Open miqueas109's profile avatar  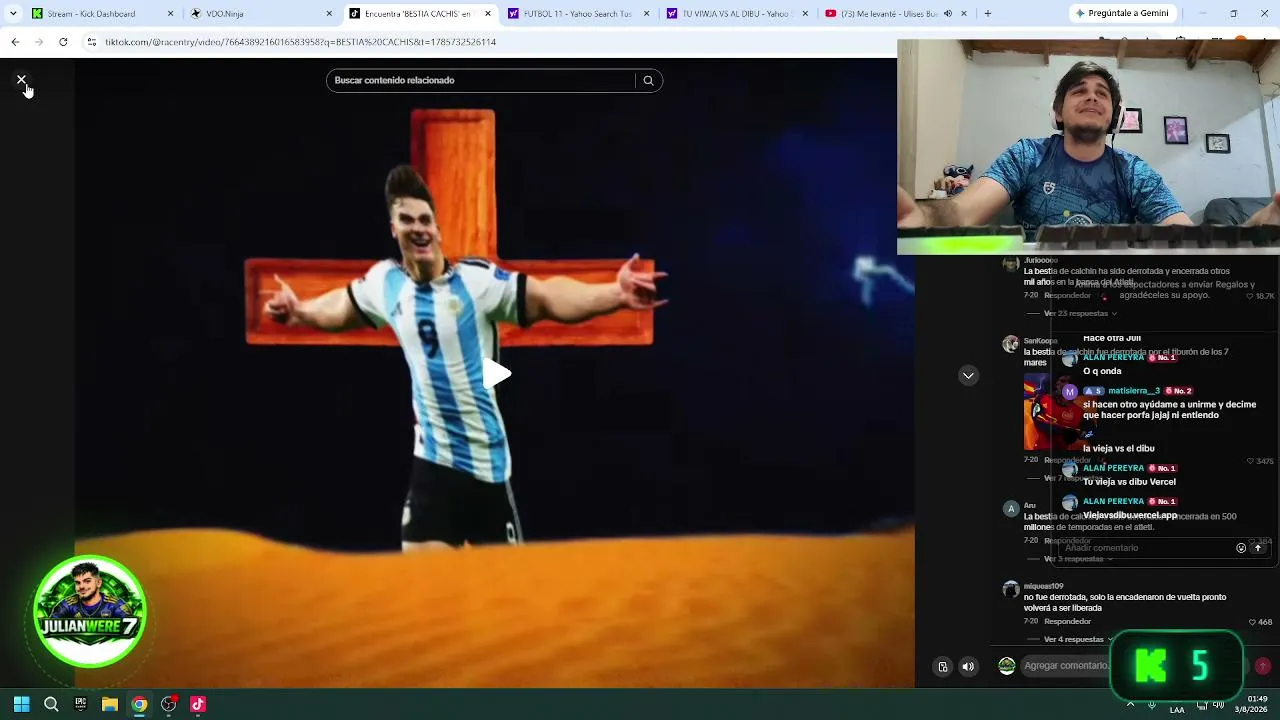point(1011,590)
